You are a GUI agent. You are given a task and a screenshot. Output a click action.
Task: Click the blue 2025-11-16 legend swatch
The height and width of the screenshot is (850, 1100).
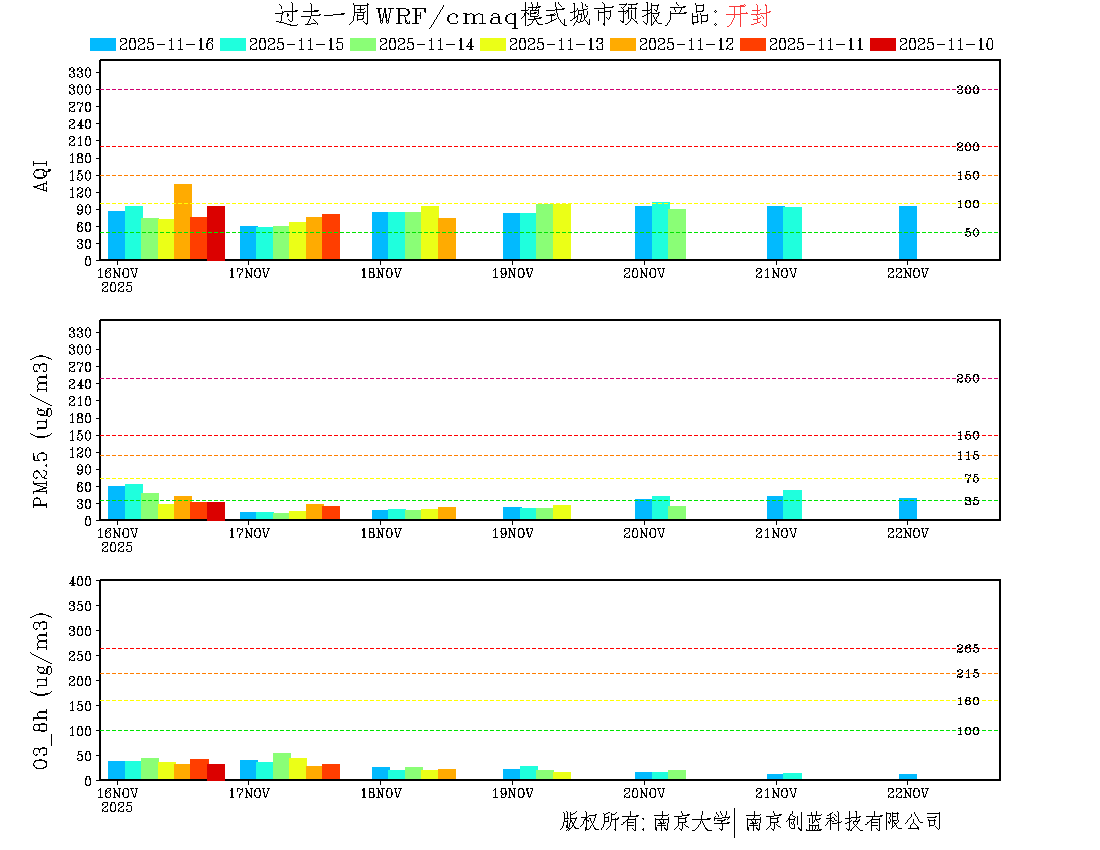click(103, 44)
